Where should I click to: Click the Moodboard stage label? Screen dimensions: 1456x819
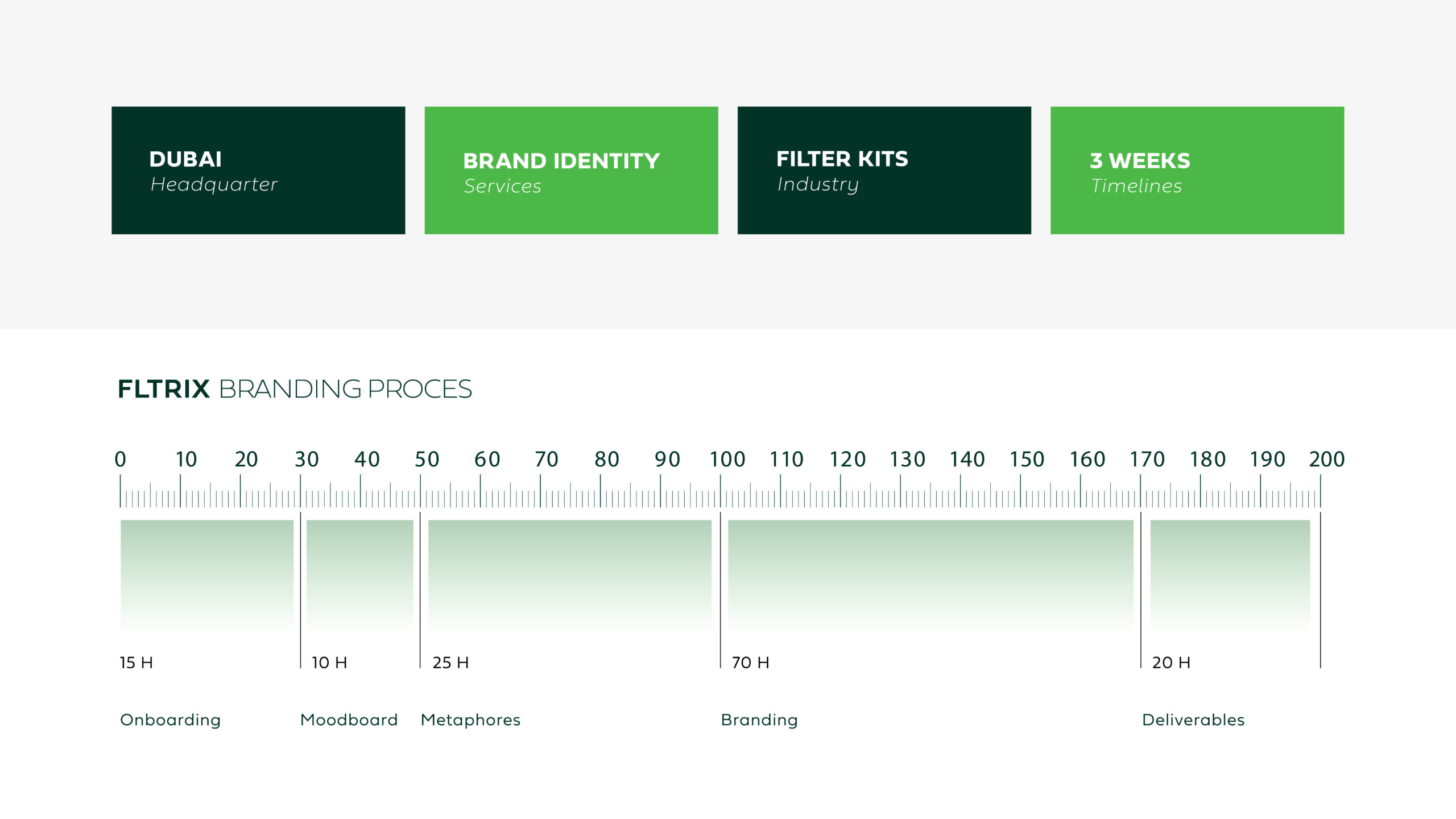pyautogui.click(x=349, y=720)
